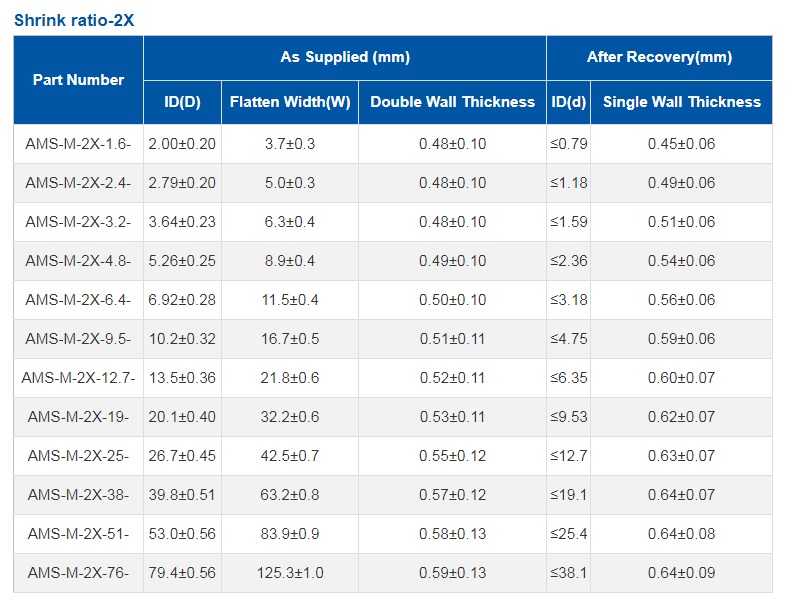Click the Shrink ratio-2X heading
Viewport: 790px width, 600px height.
click(x=74, y=20)
